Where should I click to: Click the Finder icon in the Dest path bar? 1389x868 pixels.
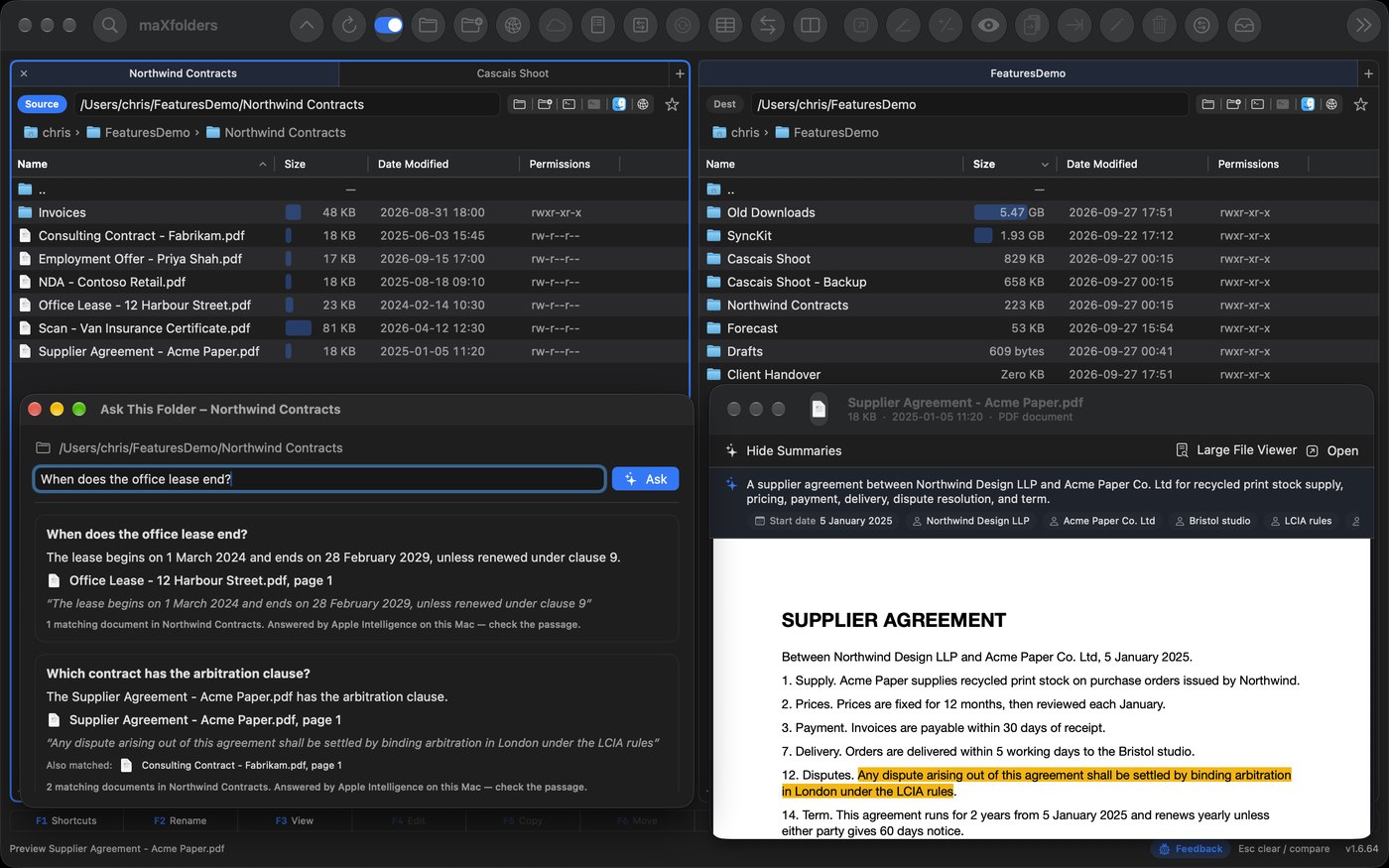coord(1308,104)
